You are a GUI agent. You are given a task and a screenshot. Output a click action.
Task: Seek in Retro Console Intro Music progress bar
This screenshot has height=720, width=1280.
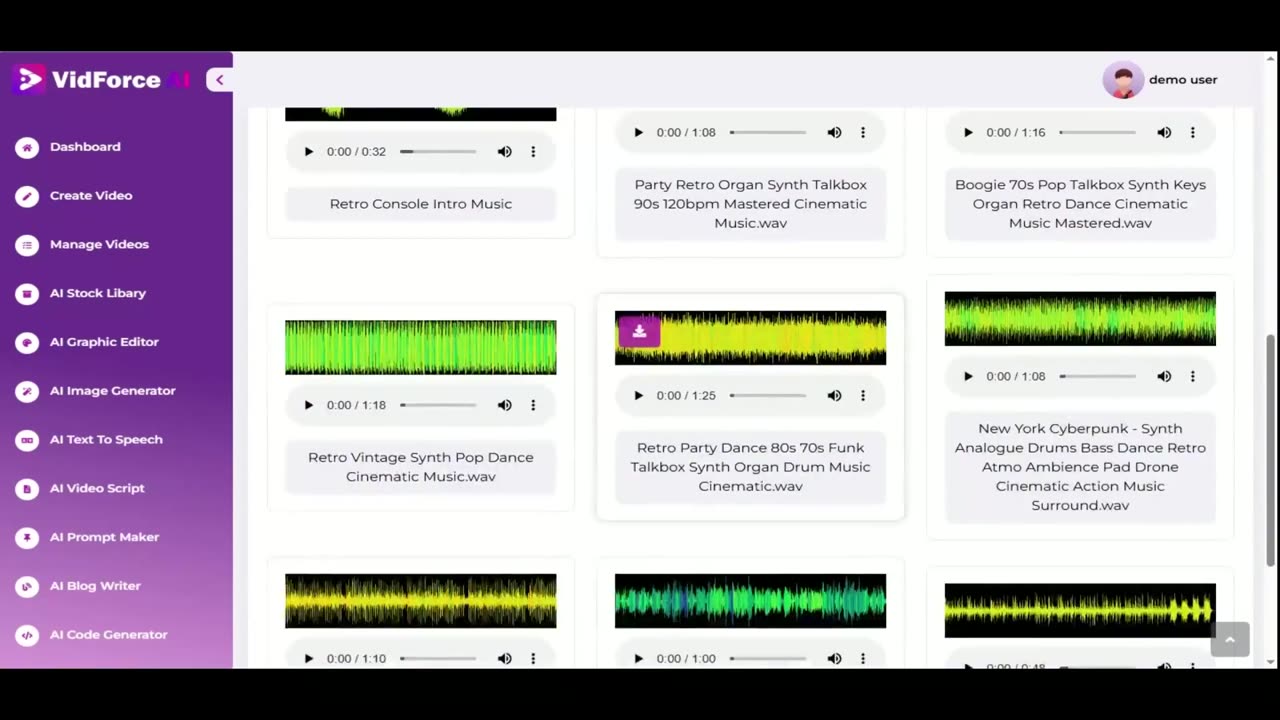[x=438, y=152]
